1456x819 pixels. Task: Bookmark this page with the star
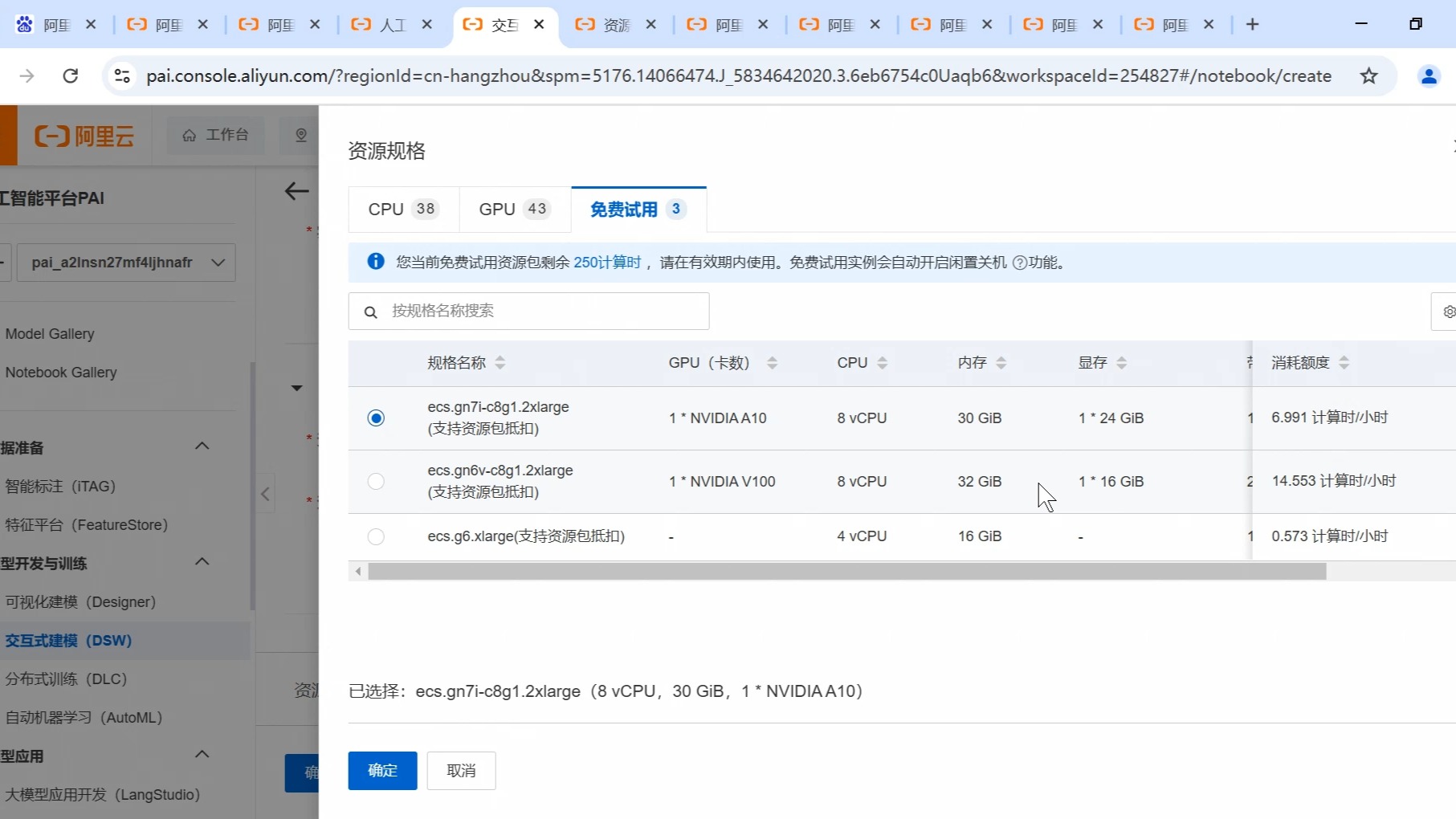(x=1368, y=75)
